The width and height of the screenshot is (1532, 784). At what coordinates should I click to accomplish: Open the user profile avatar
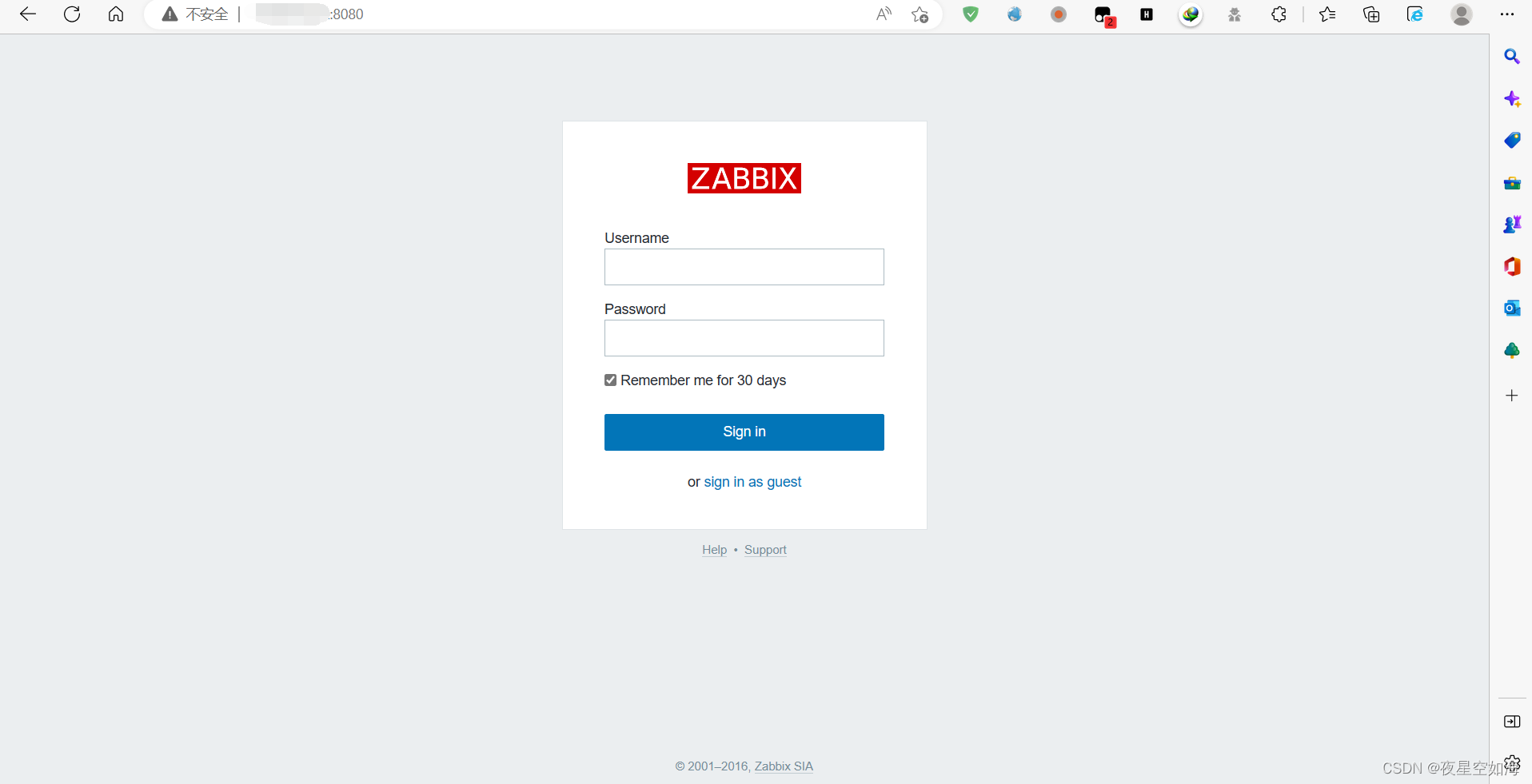pos(1462,14)
